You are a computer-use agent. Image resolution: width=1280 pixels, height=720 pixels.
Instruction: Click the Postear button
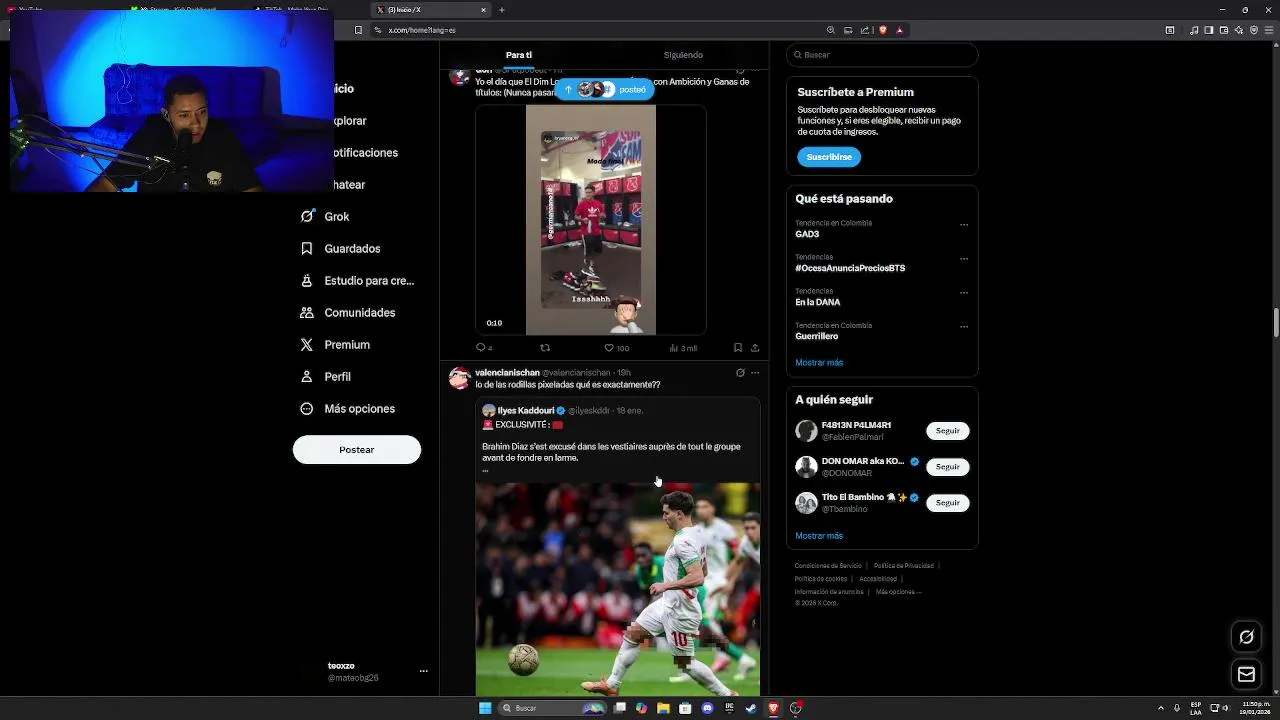(357, 450)
